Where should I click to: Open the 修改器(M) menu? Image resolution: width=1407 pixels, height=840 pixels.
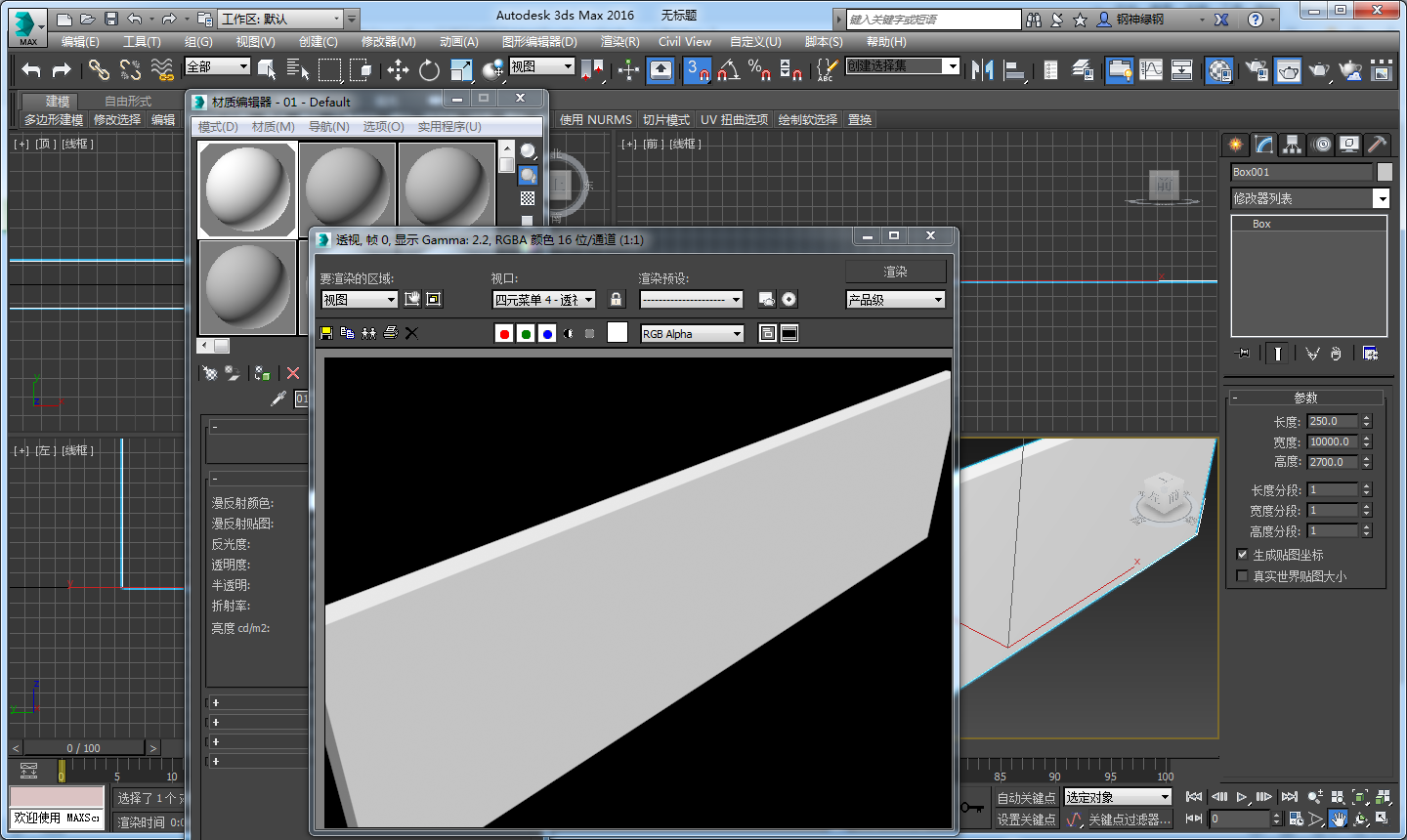tap(389, 41)
